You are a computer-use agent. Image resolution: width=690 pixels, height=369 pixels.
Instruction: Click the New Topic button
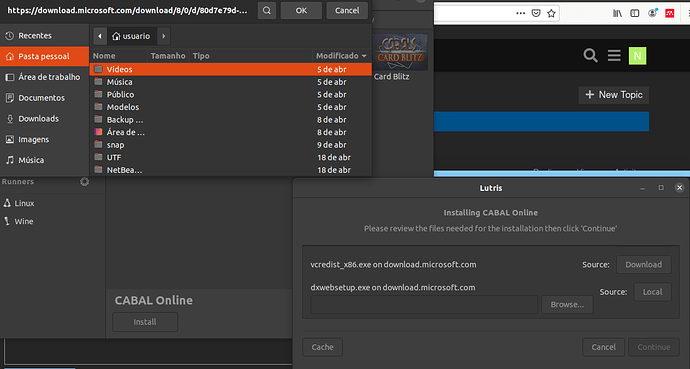click(x=614, y=95)
